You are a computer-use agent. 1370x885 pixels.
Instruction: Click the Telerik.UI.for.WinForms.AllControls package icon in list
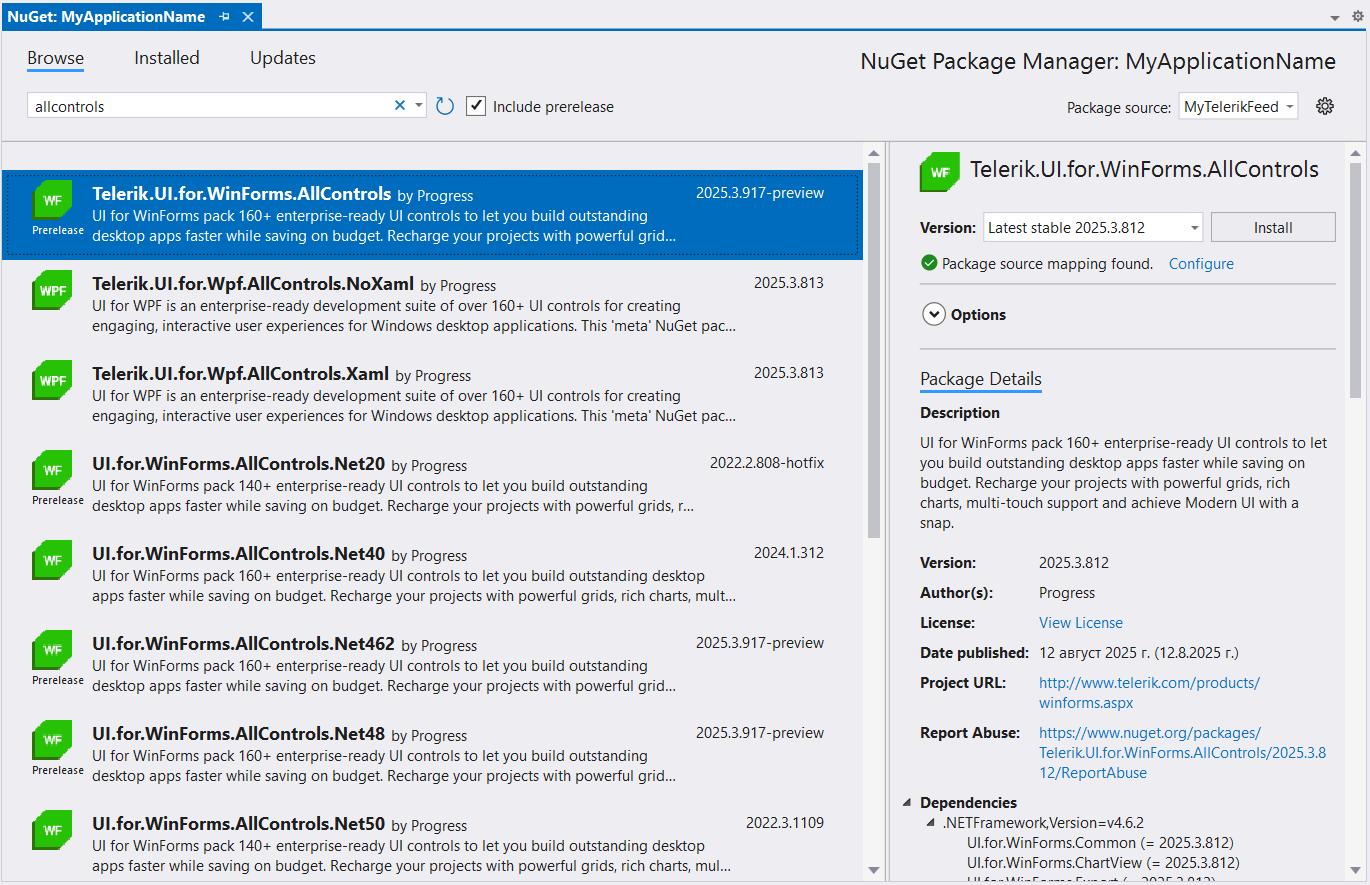coord(52,198)
